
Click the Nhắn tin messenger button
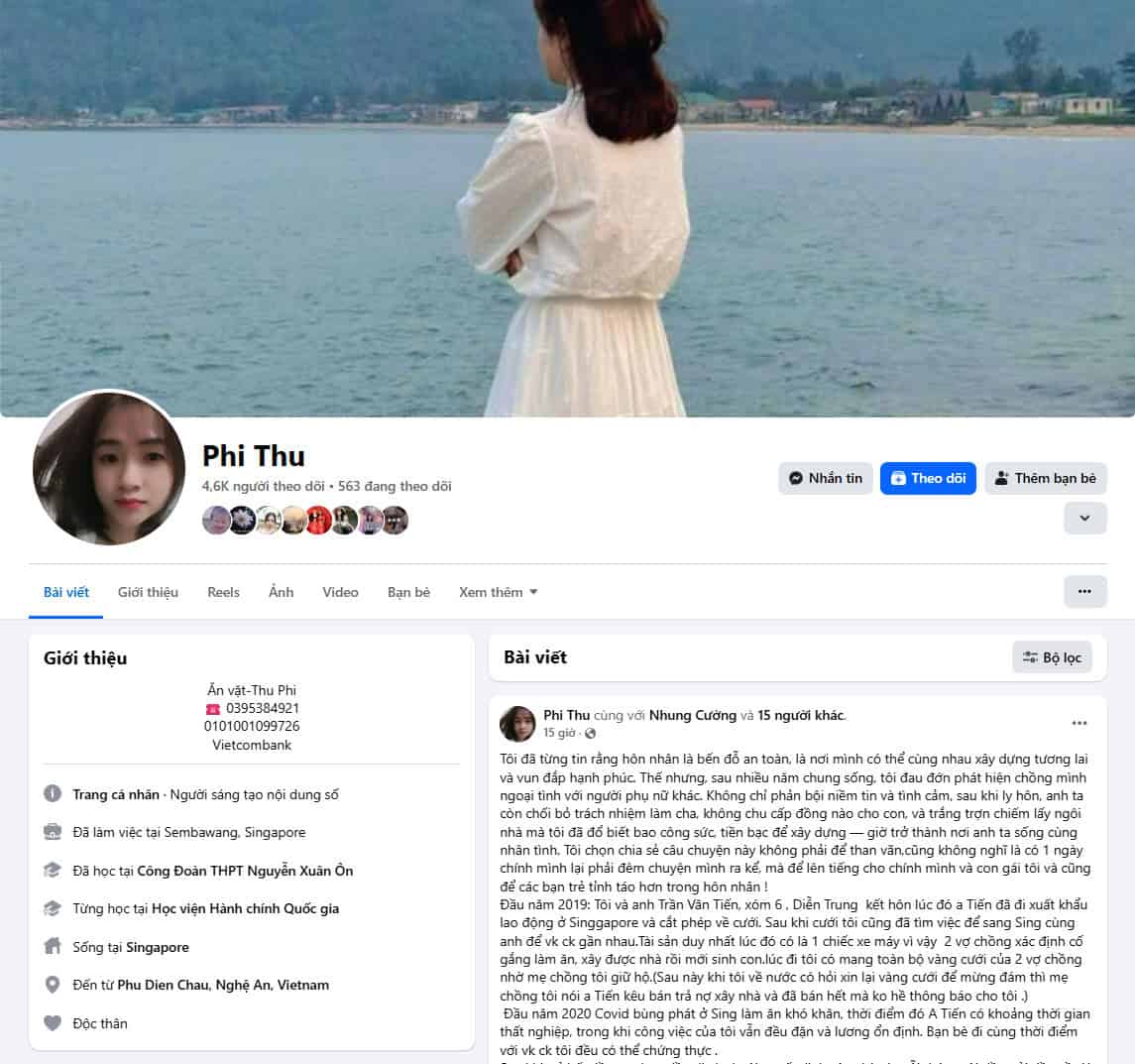tap(825, 478)
